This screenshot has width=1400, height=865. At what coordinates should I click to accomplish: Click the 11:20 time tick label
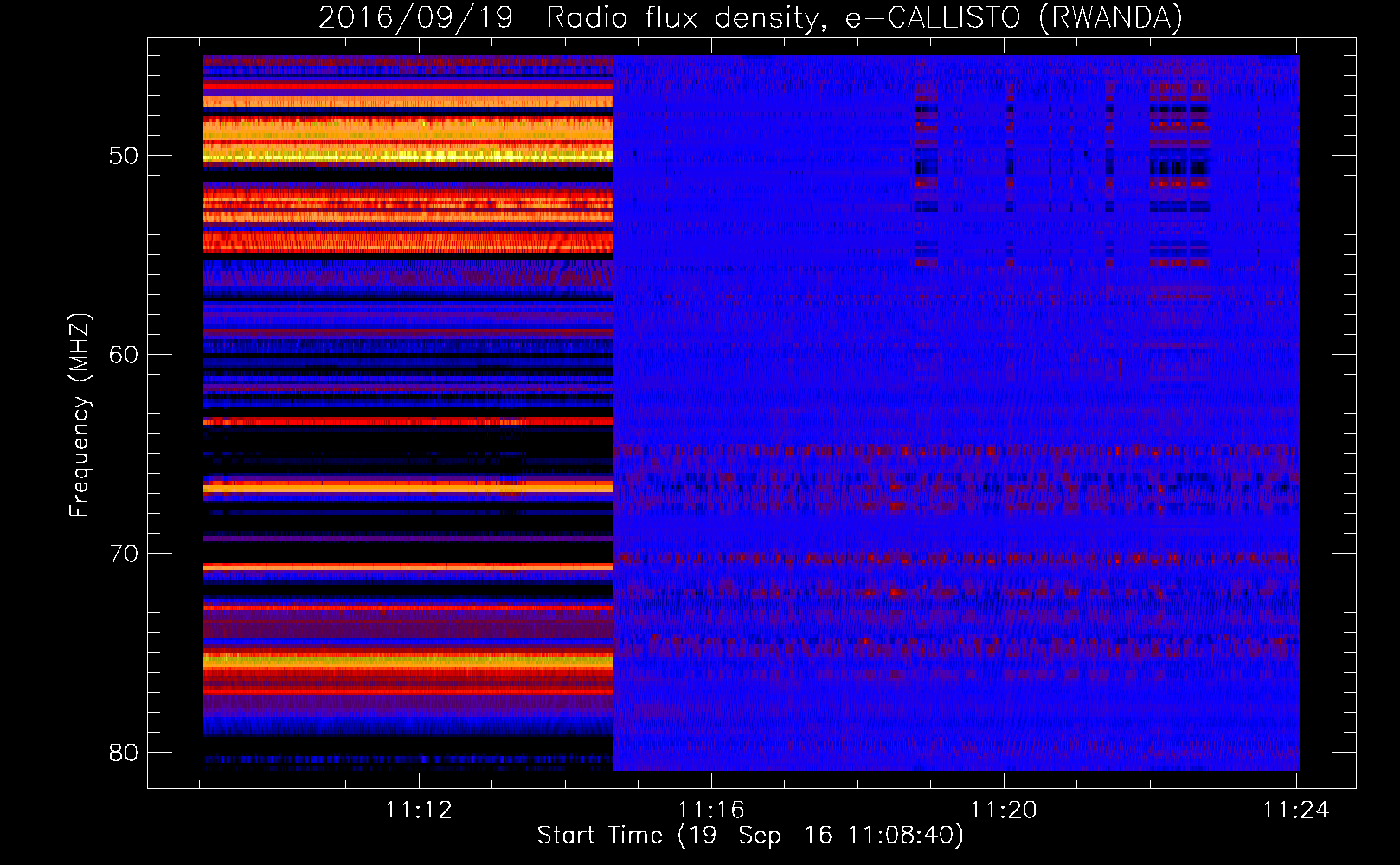coord(1004,811)
